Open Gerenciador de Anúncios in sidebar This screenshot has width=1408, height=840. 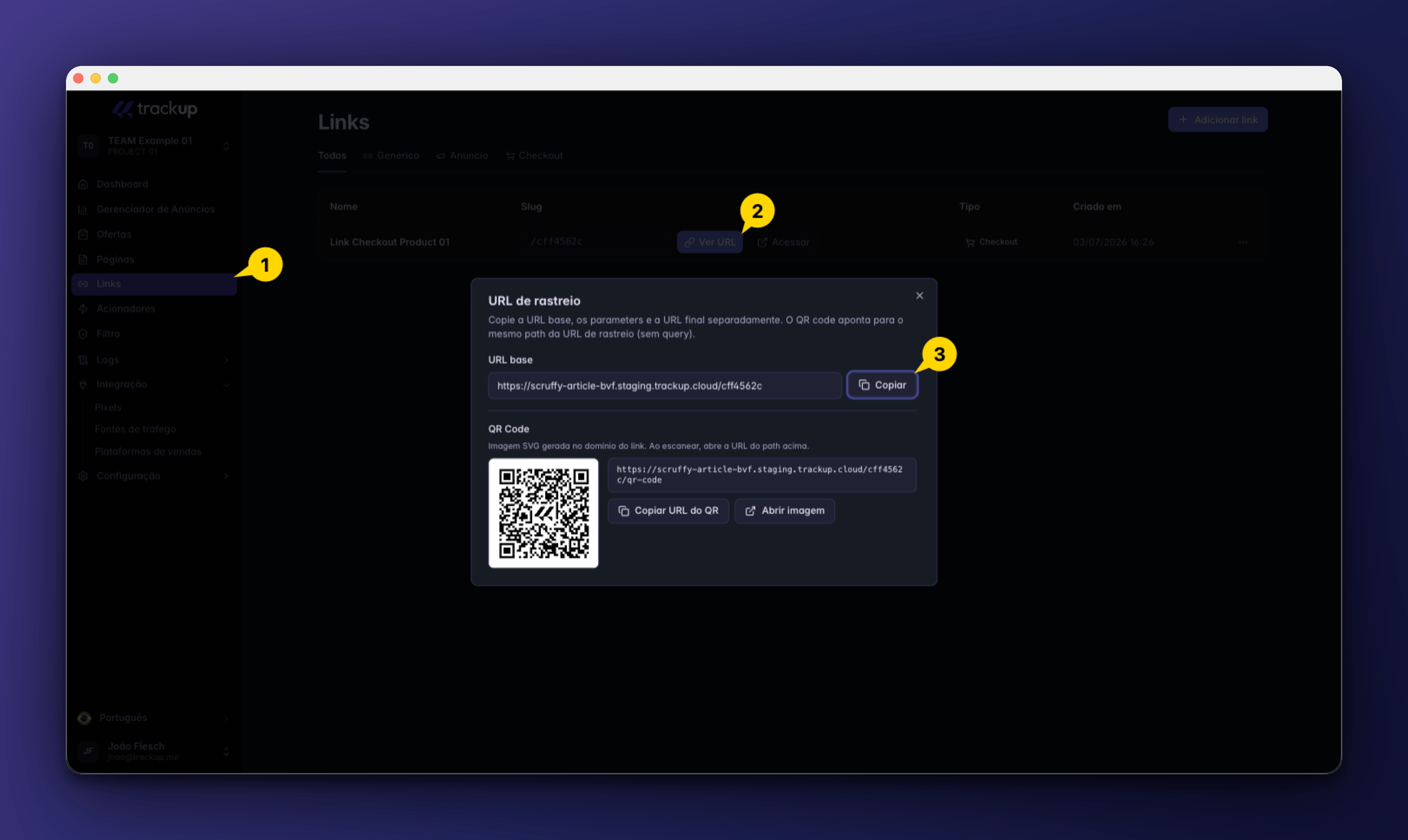coord(154,209)
